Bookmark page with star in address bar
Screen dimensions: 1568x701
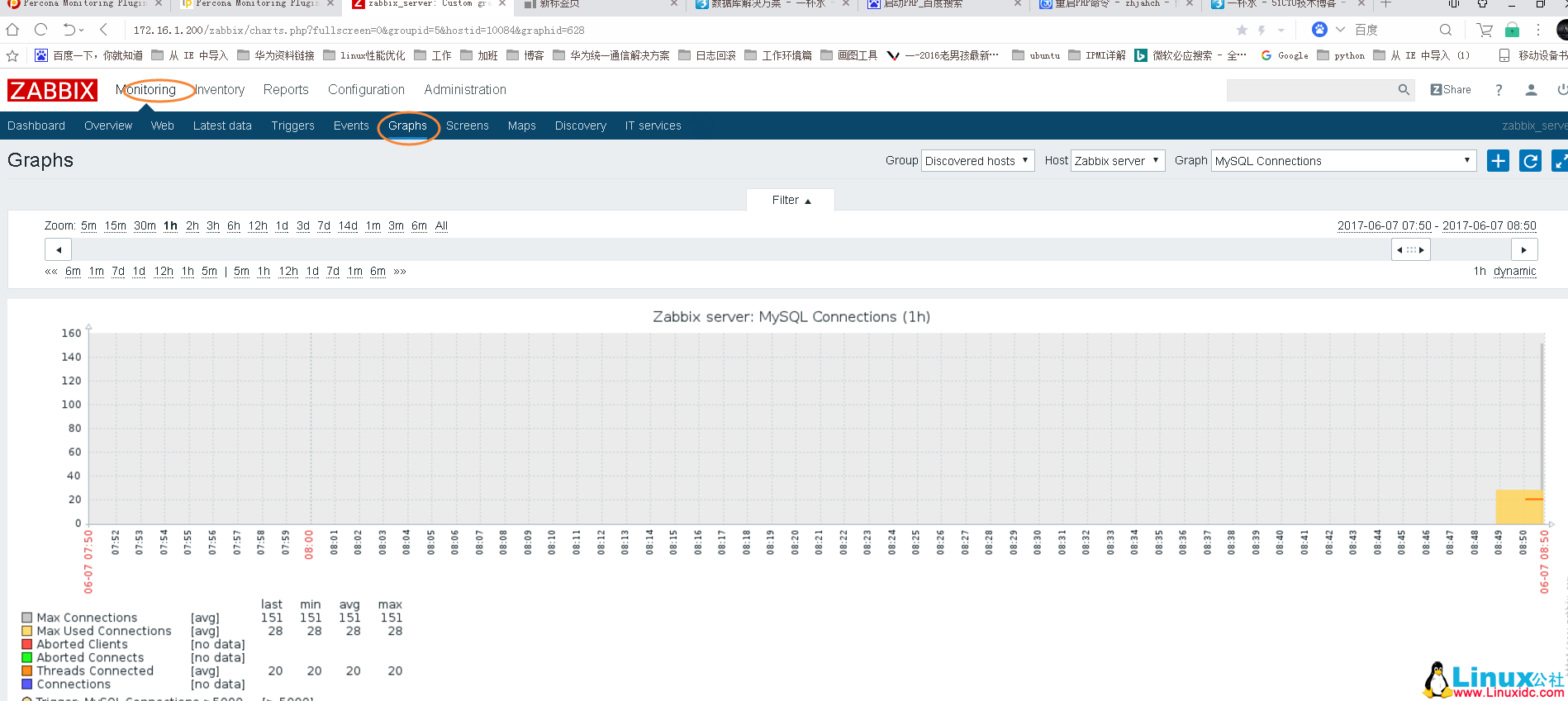pyautogui.click(x=1242, y=30)
